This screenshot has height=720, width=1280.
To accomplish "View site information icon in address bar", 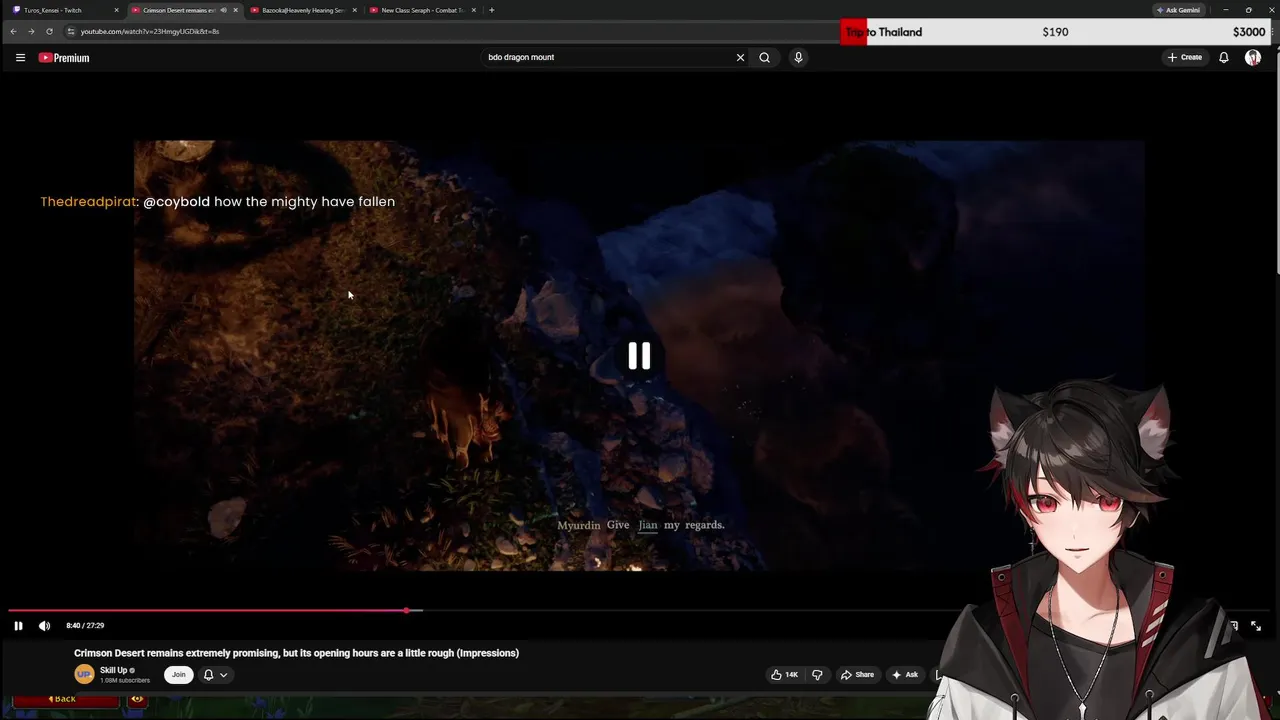I will click(70, 31).
